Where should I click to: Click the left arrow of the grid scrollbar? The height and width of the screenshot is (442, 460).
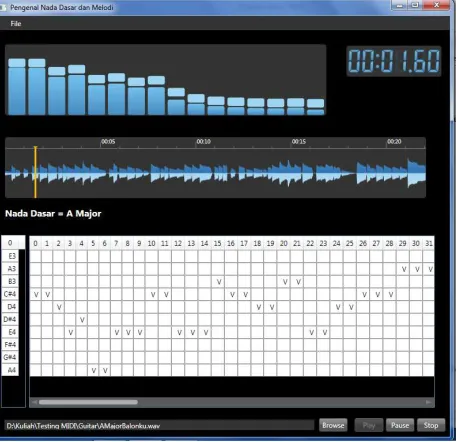pyautogui.click(x=34, y=402)
